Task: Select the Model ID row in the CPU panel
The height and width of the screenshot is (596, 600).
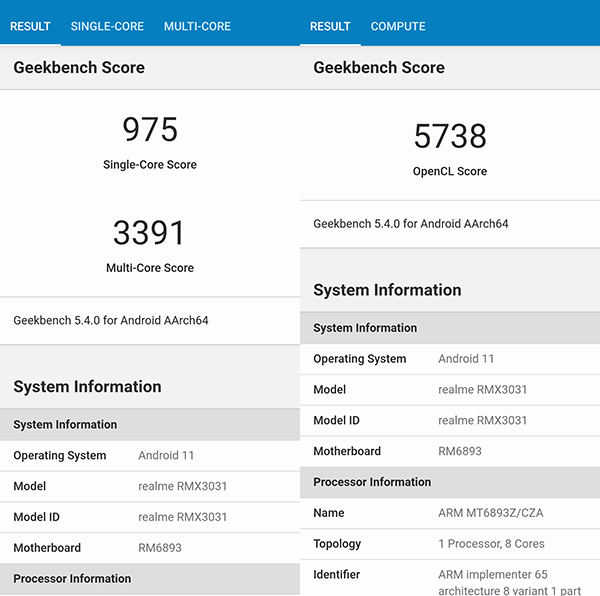Action: [x=150, y=517]
